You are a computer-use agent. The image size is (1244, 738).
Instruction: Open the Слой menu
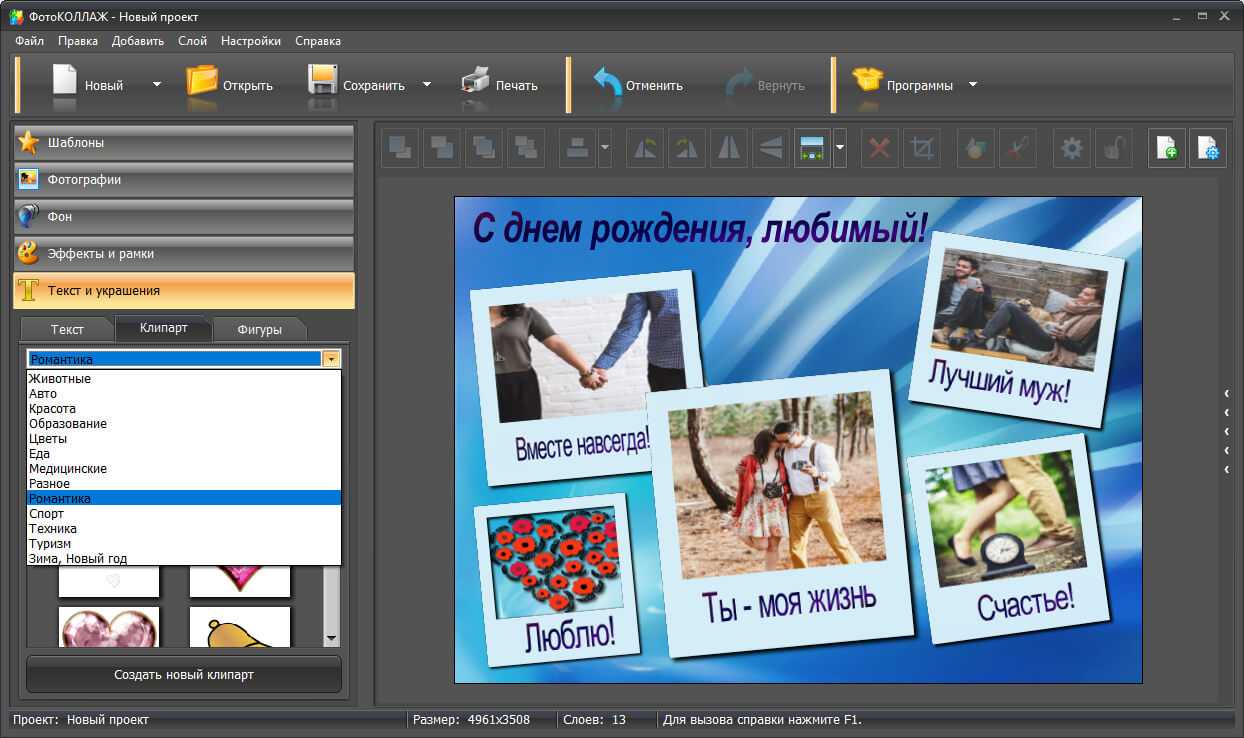[192, 41]
